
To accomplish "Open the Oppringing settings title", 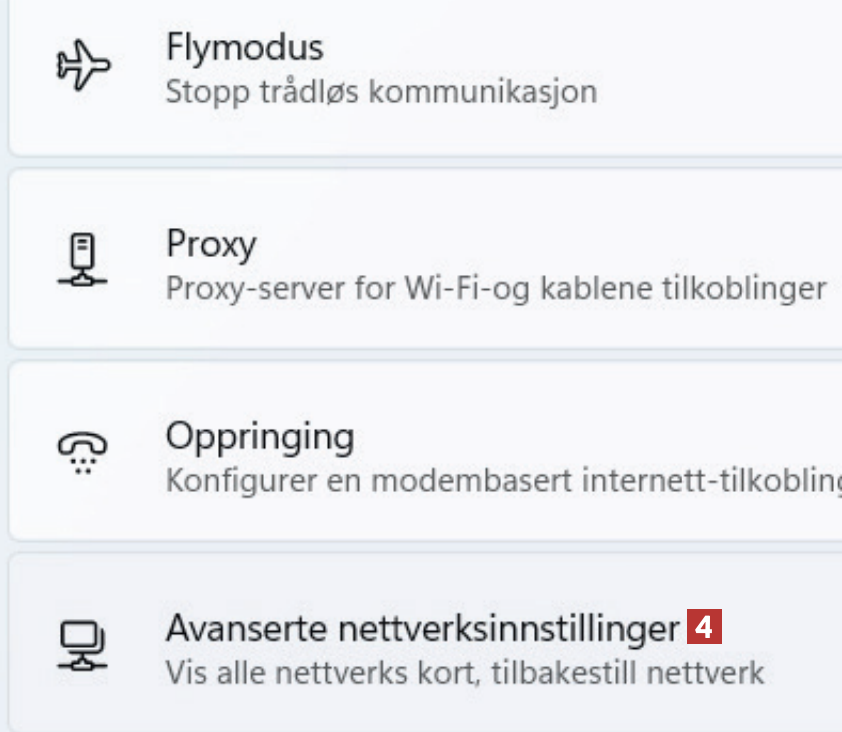I will (260, 437).
